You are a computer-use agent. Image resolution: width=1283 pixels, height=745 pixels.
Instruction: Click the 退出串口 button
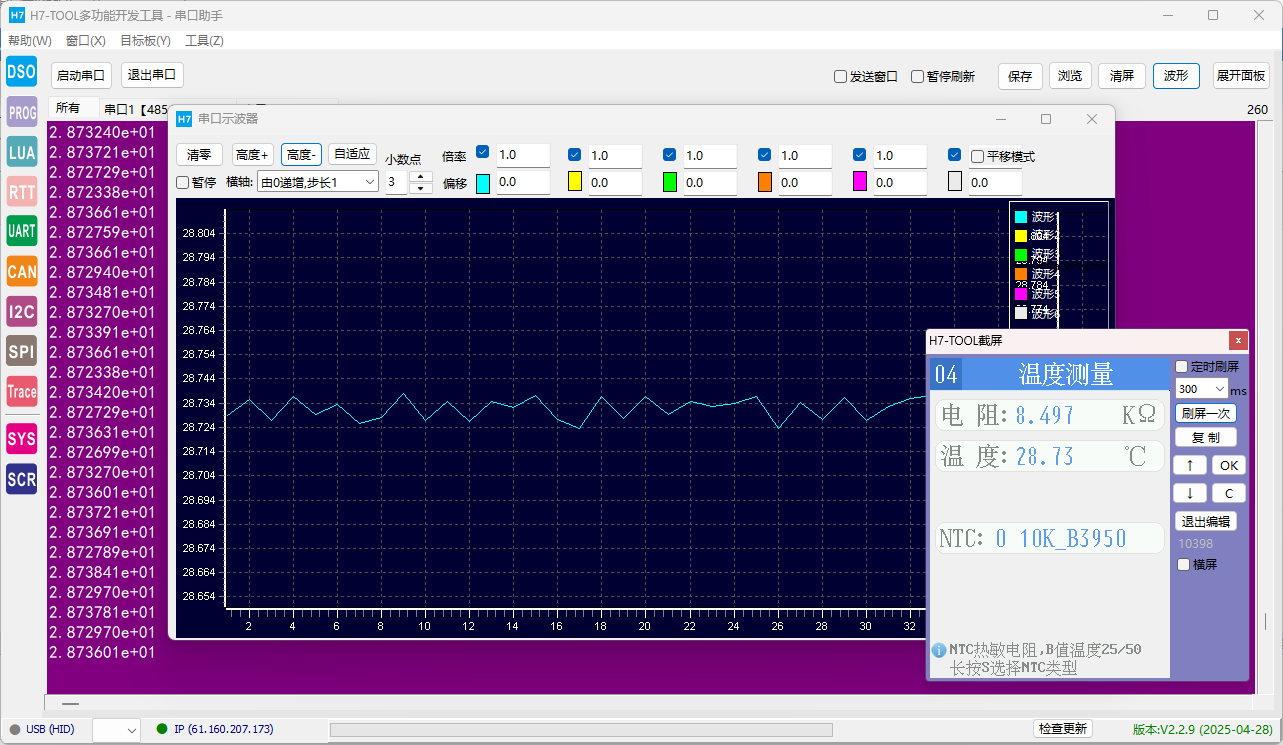153,75
